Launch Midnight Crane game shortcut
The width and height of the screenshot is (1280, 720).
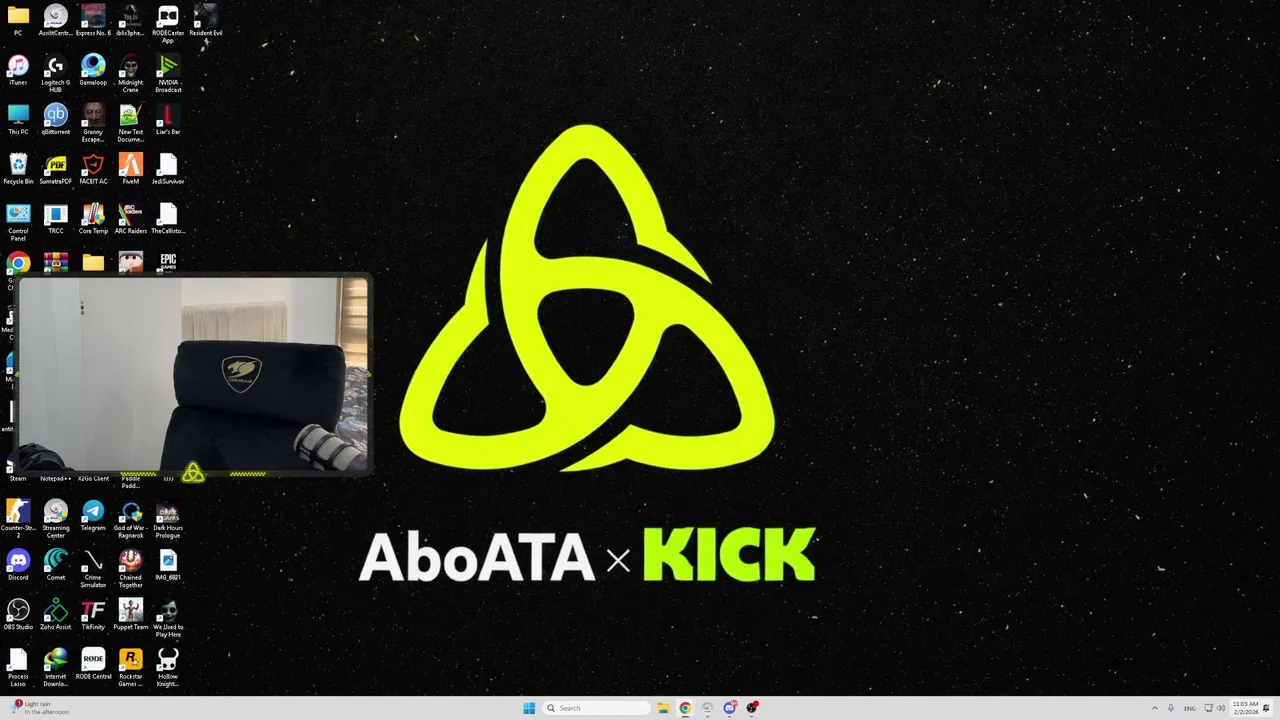[130, 73]
